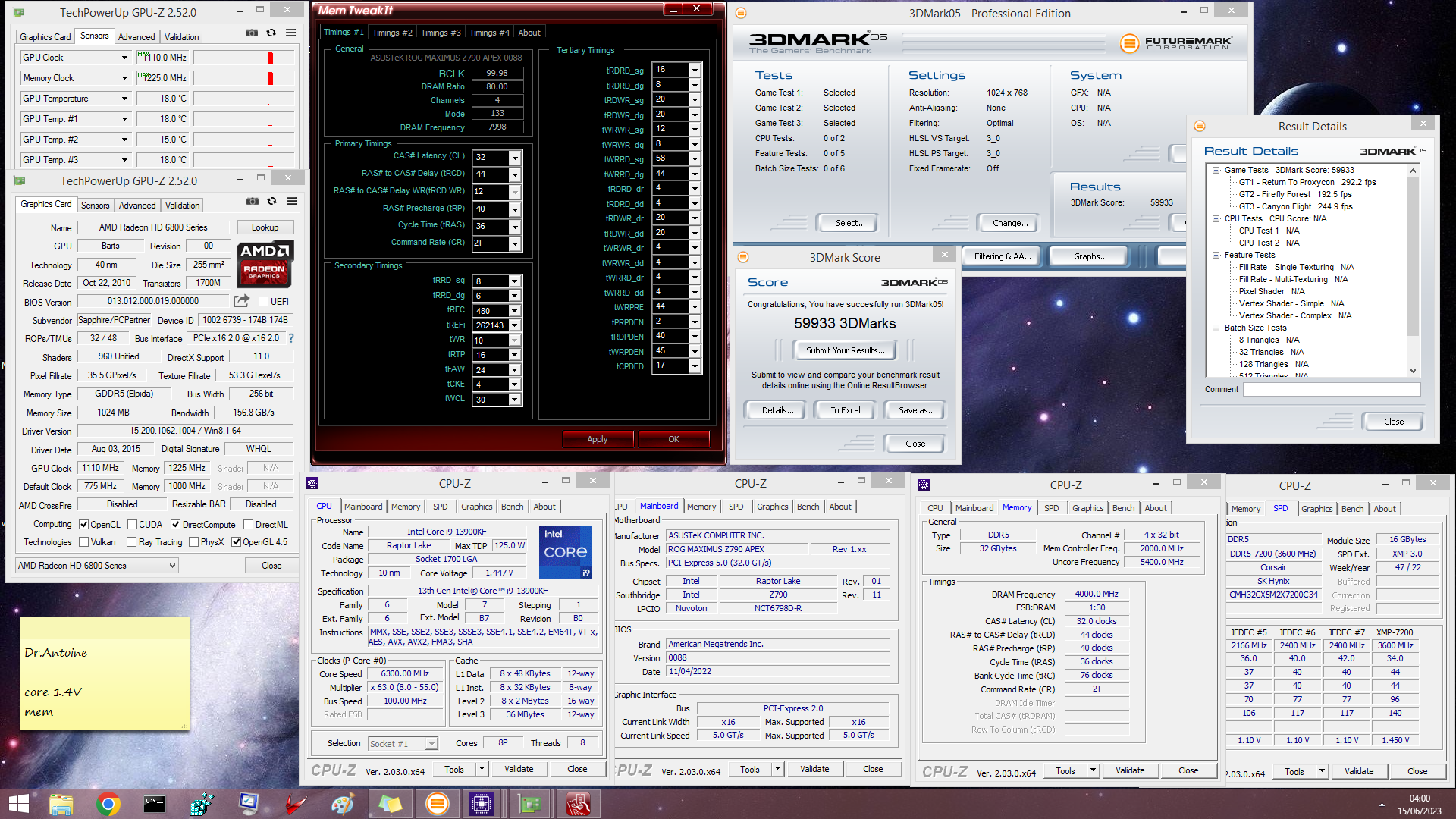Toggle the Vulkan checkbox
The image size is (1456, 819).
[84, 542]
